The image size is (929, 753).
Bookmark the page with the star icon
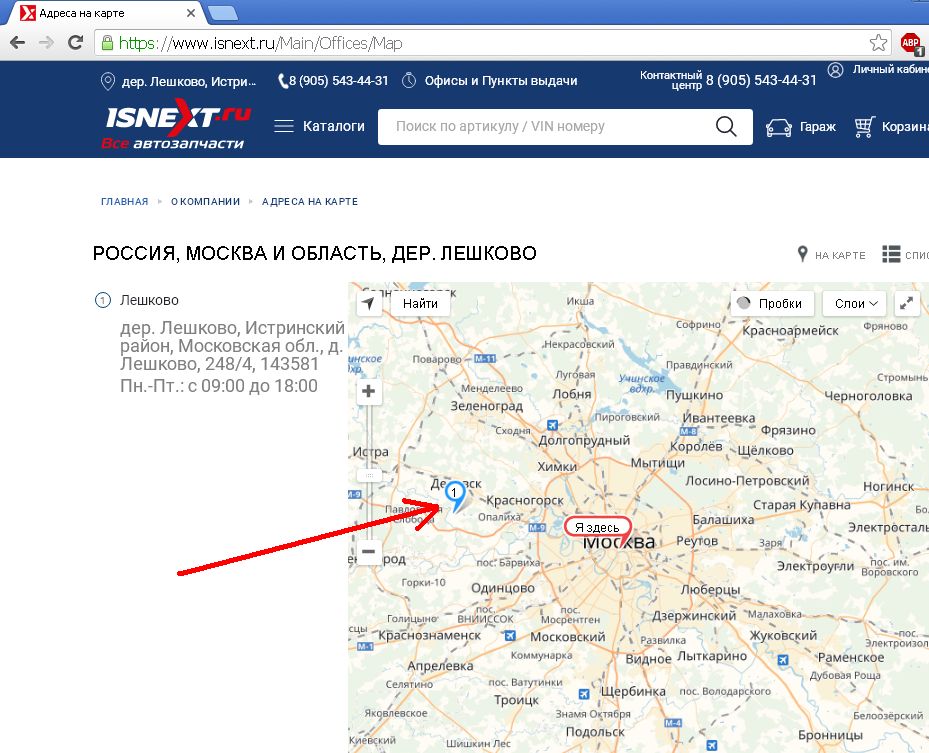[878, 43]
